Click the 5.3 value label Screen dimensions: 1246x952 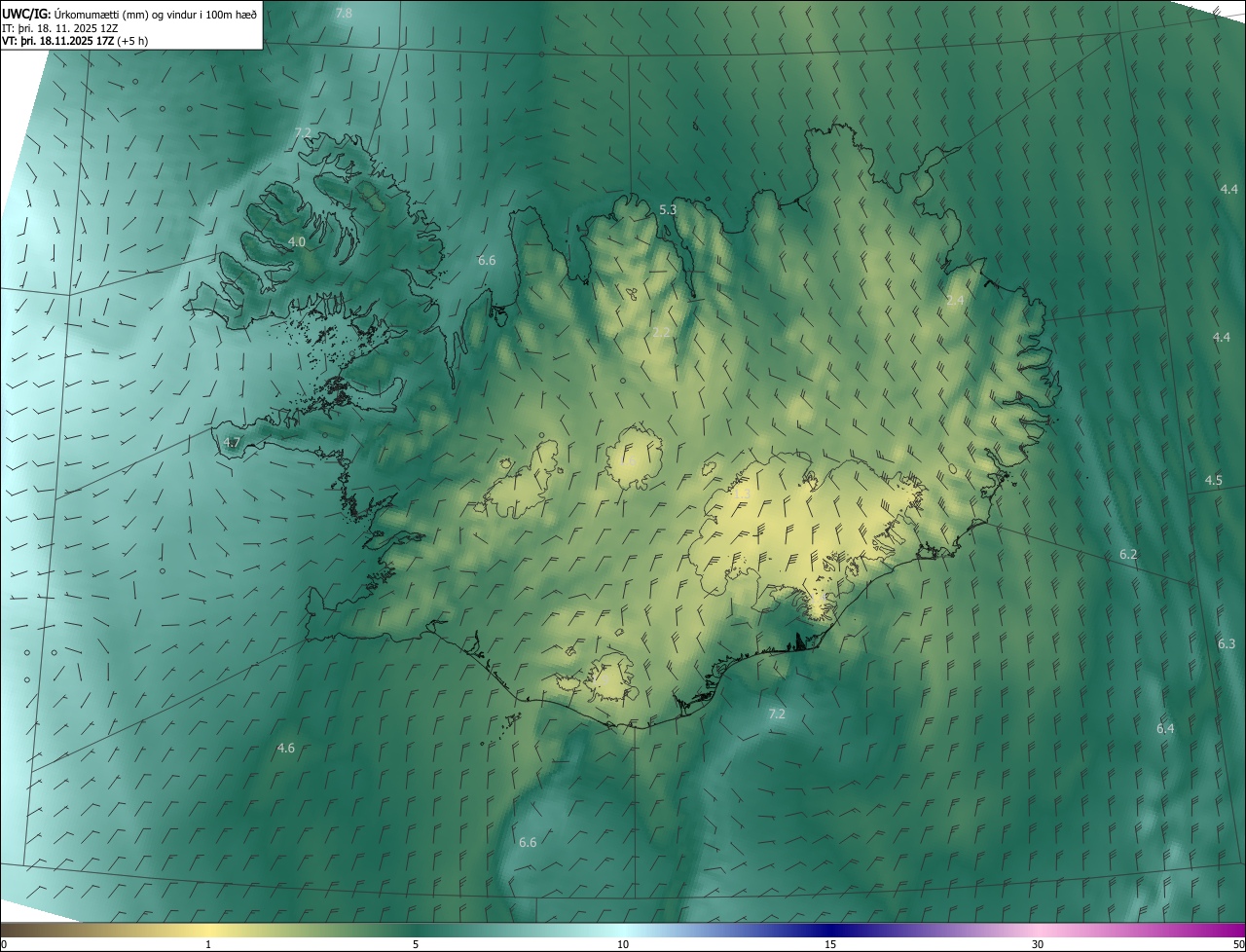(x=668, y=209)
